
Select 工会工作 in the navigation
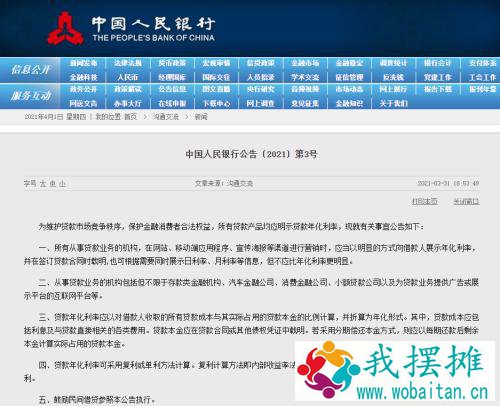click(483, 77)
